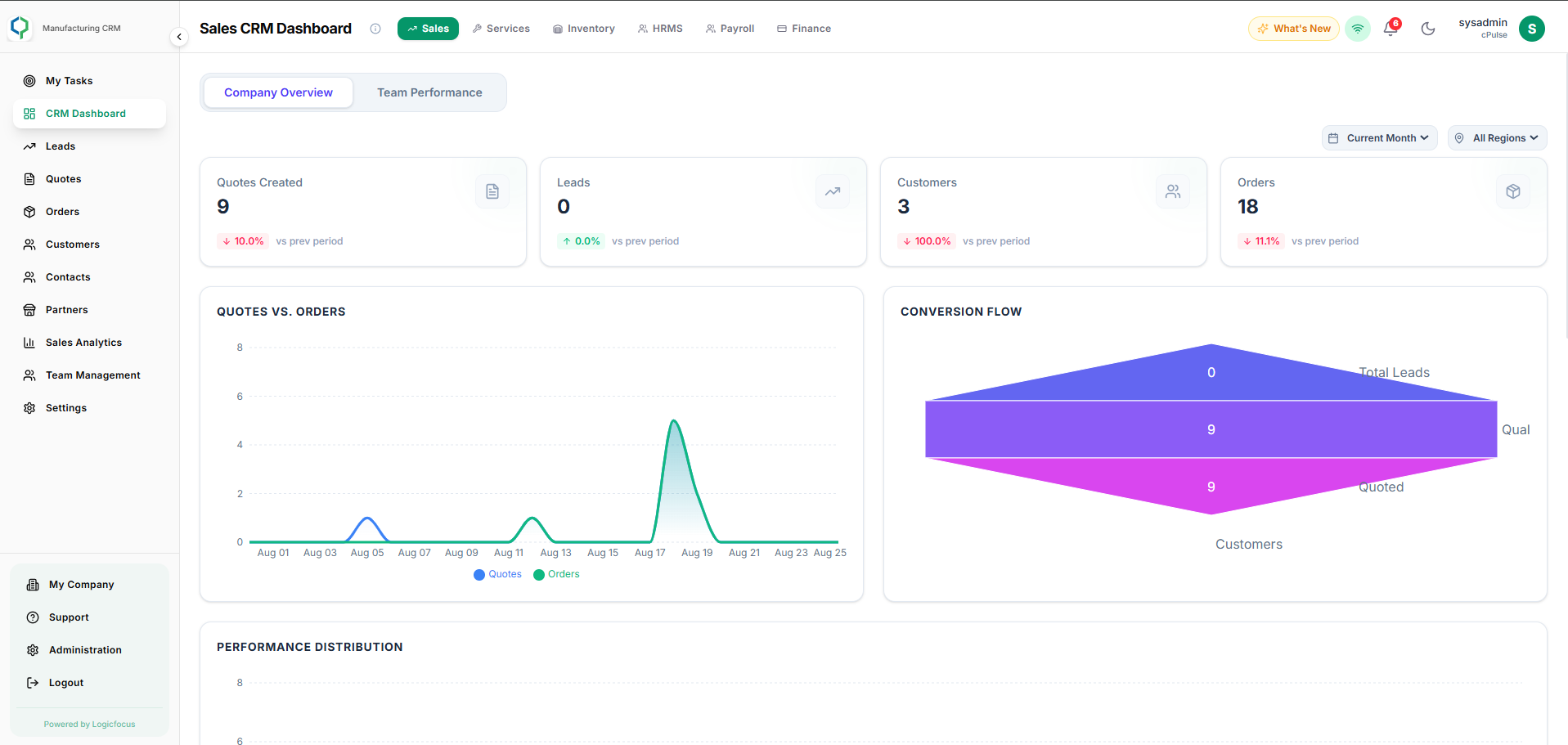Click the 11.1% change badge in Orders card
The width and height of the screenshot is (1568, 745).
[1261, 241]
